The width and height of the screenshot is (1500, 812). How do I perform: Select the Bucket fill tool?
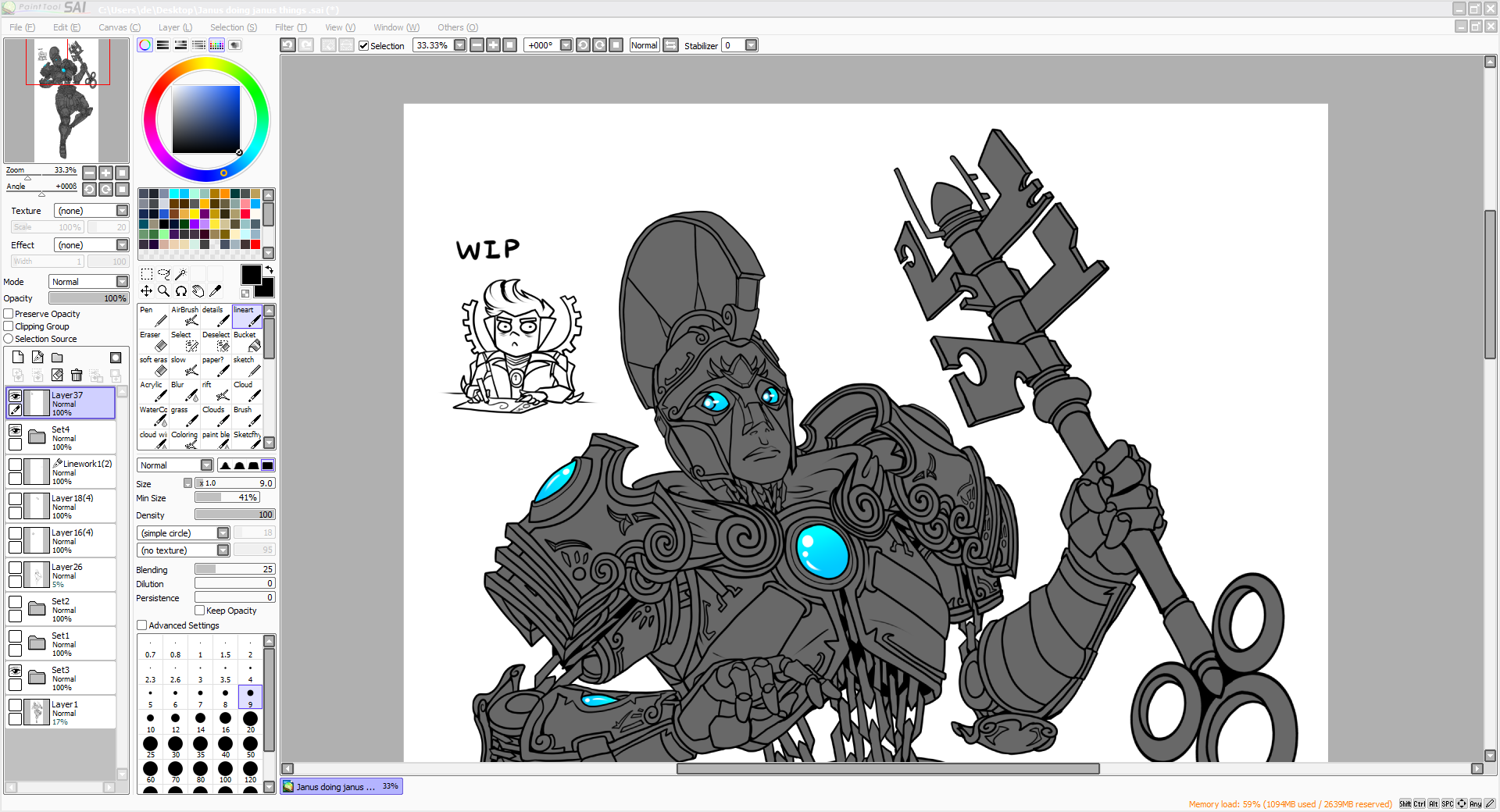coord(247,341)
